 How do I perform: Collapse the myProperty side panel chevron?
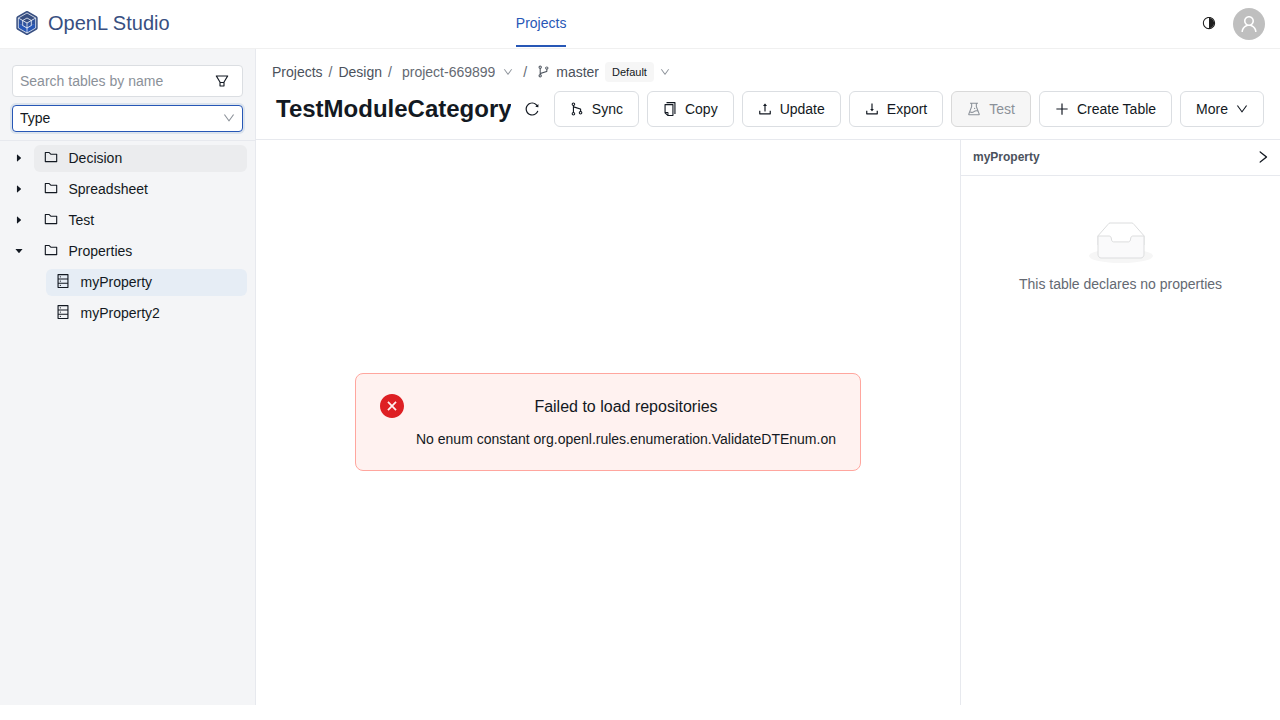click(x=1263, y=157)
